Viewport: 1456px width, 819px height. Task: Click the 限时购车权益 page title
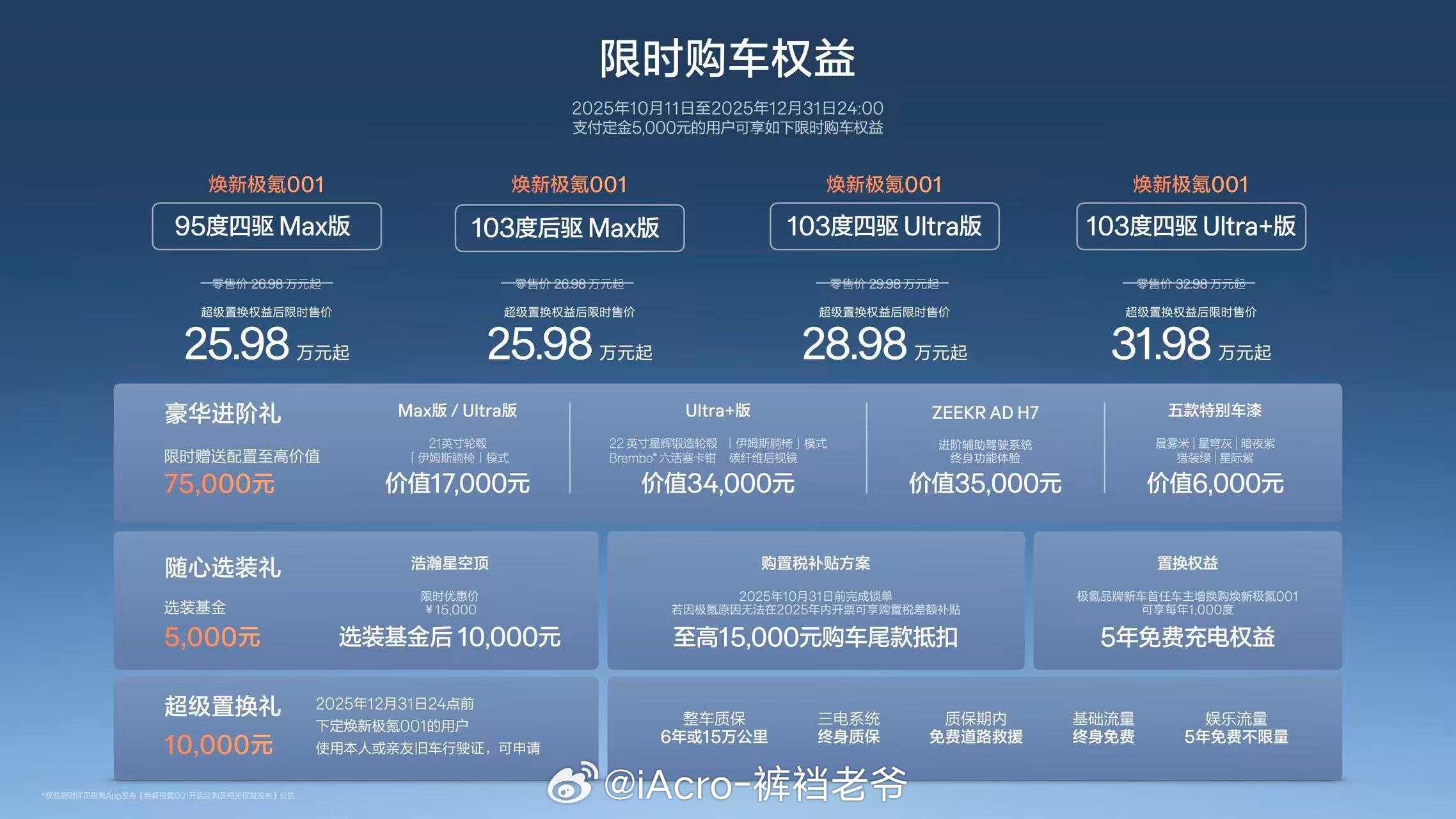click(727, 59)
